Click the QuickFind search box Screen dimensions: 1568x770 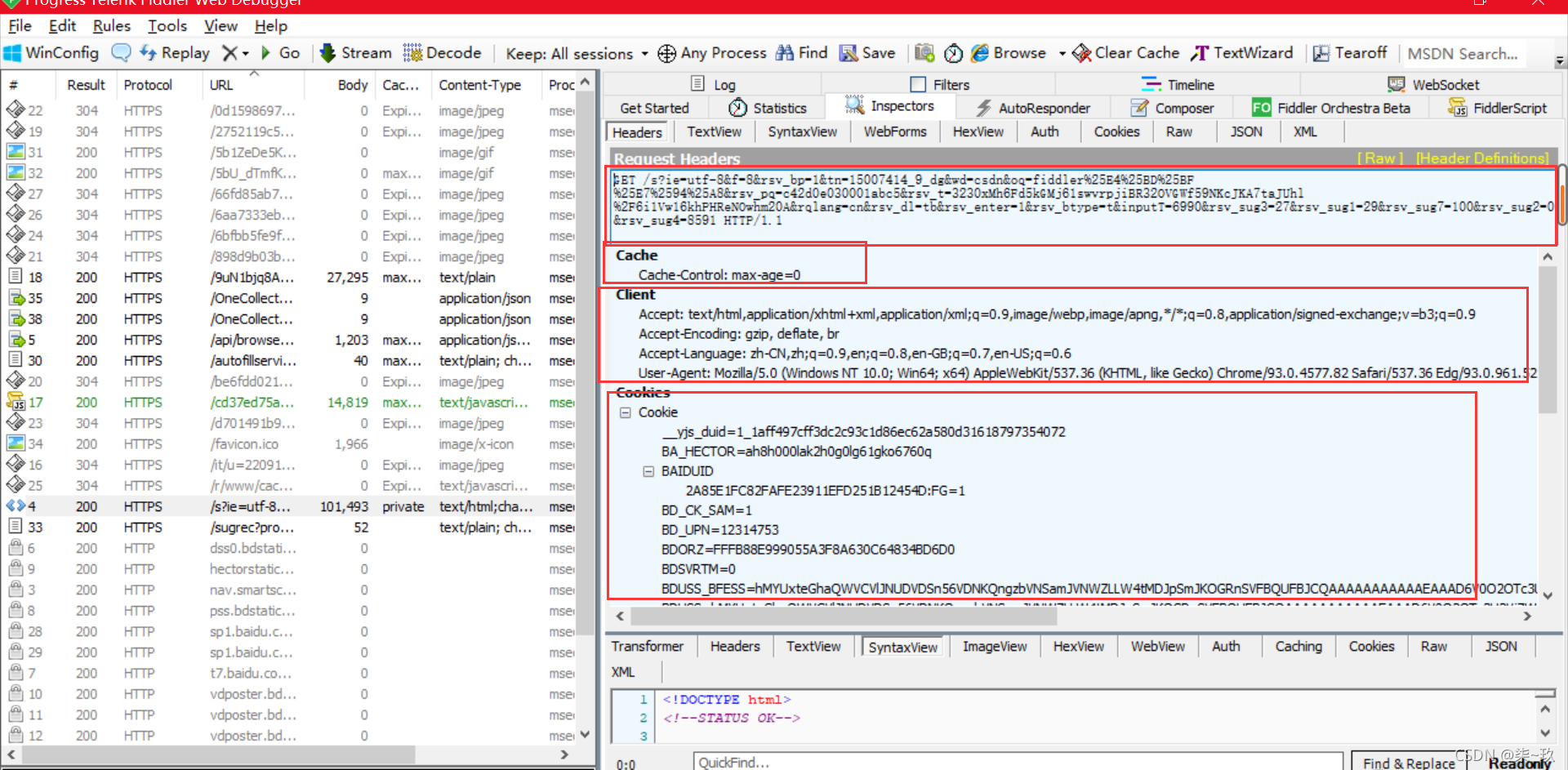1018,762
